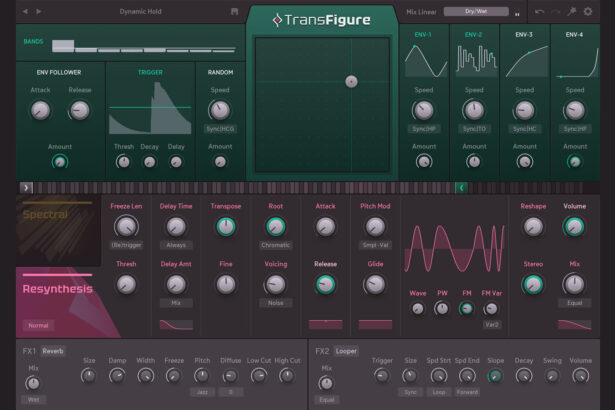
Task: Click the output Volume knob
Action: pyautogui.click(x=575, y=227)
